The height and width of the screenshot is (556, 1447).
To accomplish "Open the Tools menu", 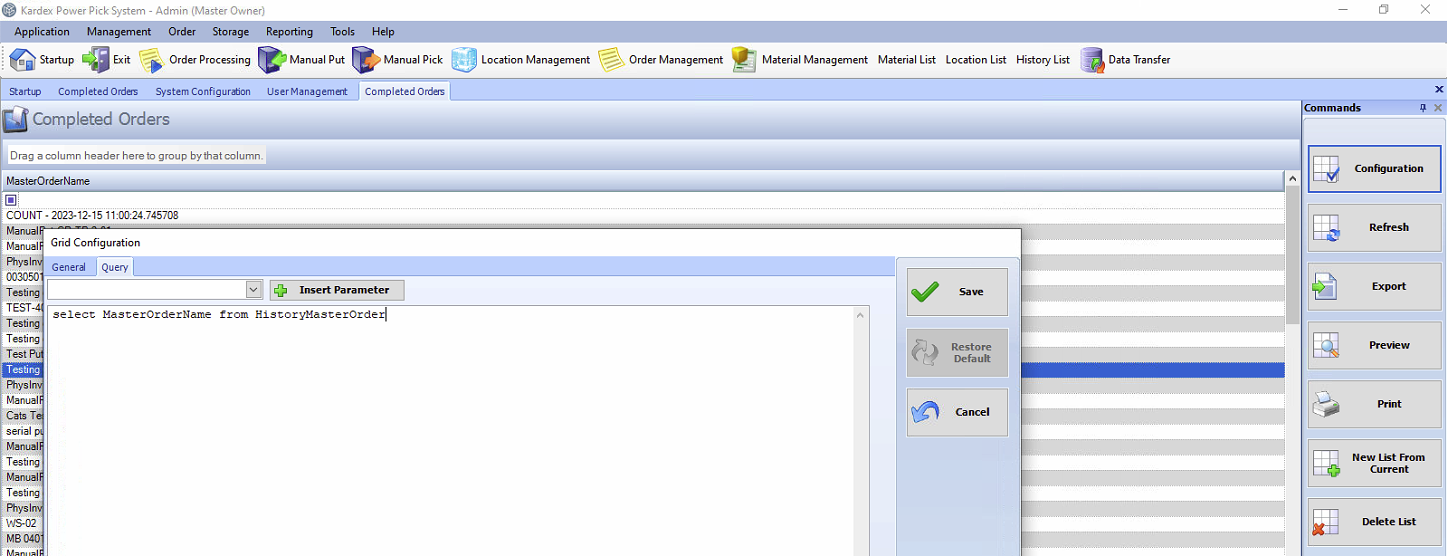I will coord(342,32).
